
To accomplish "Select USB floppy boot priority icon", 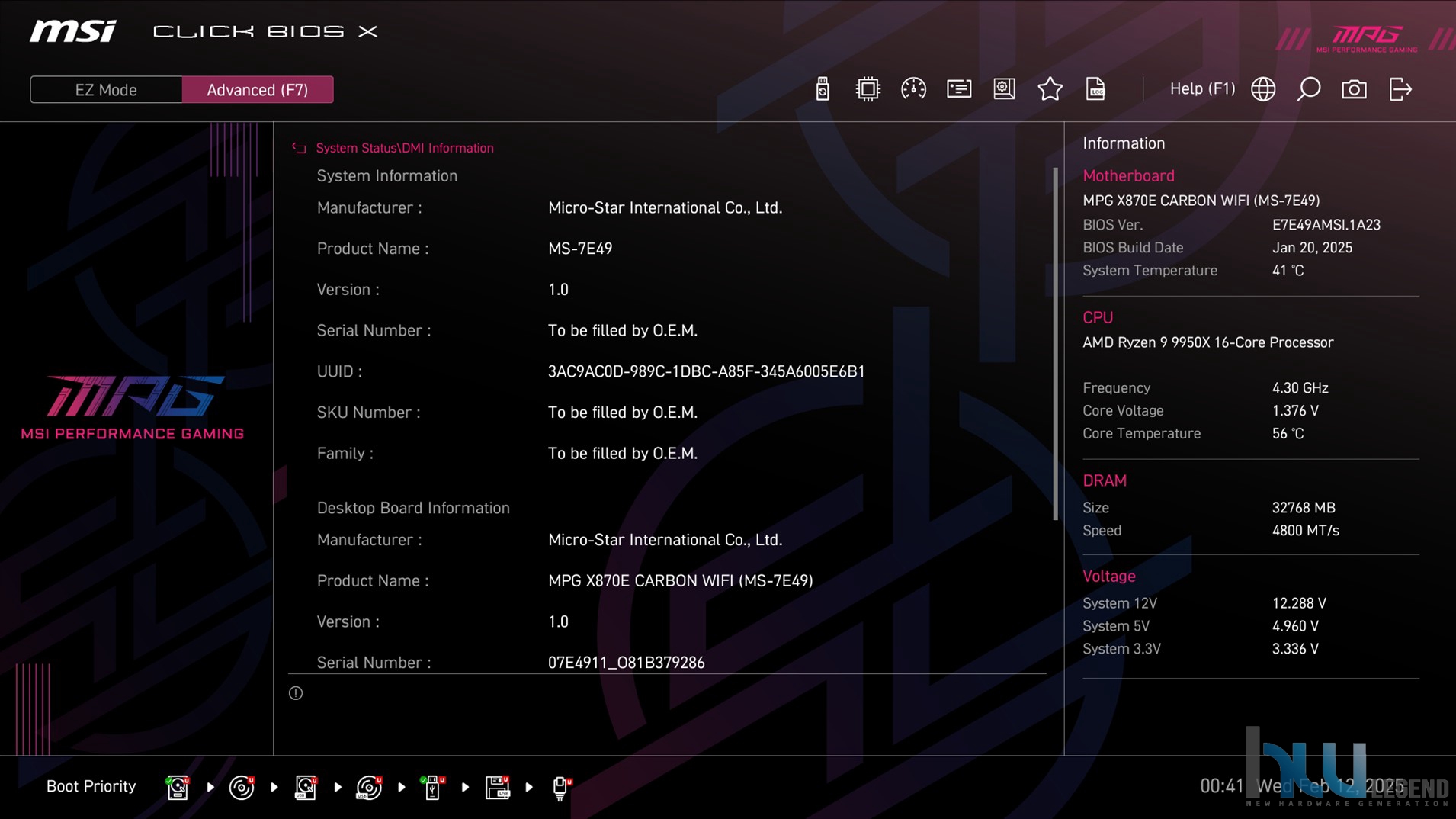I will [497, 787].
